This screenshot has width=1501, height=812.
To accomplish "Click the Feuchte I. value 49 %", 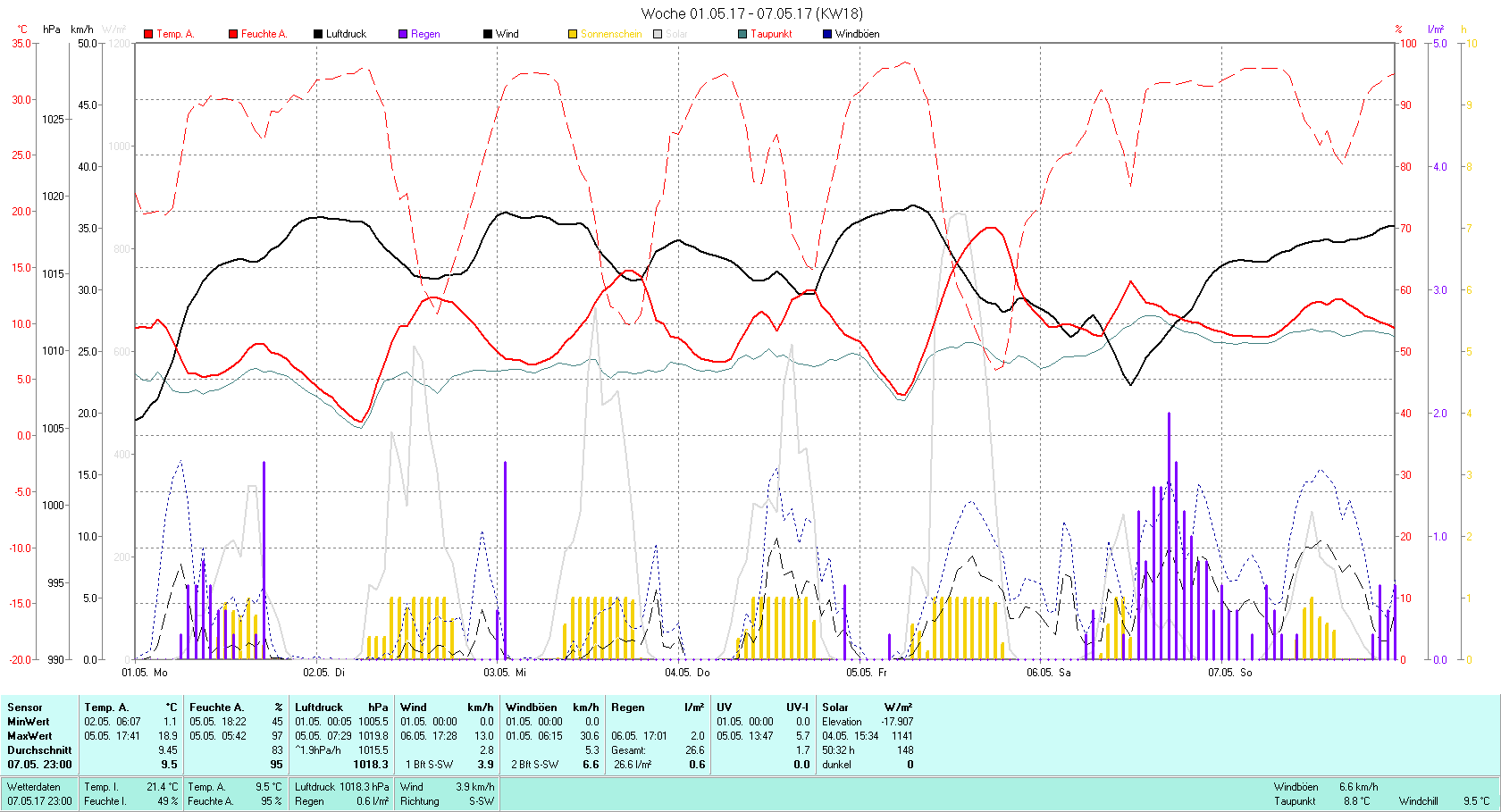I will tap(168, 801).
